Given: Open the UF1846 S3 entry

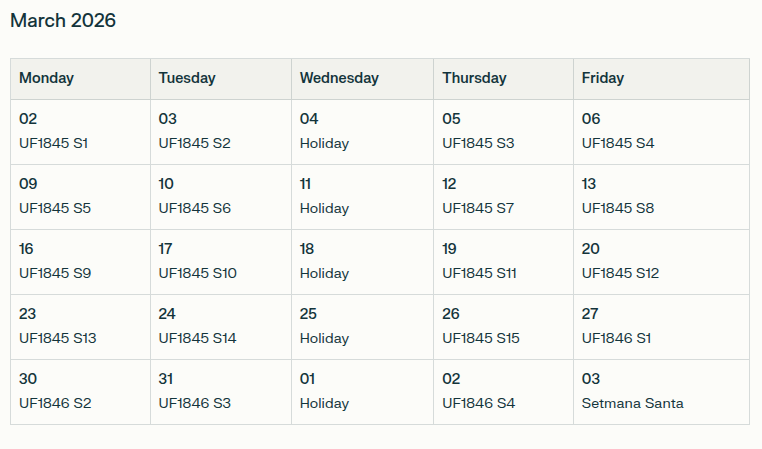Looking at the screenshot, I should click(x=194, y=403).
